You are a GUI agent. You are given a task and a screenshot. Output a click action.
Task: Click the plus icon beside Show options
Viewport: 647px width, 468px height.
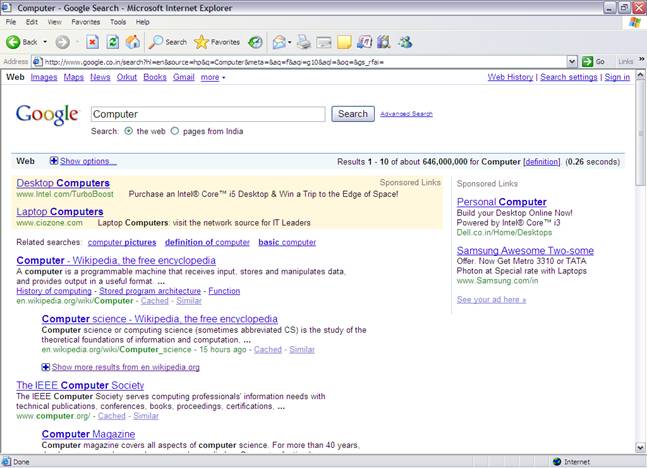[x=54, y=161]
